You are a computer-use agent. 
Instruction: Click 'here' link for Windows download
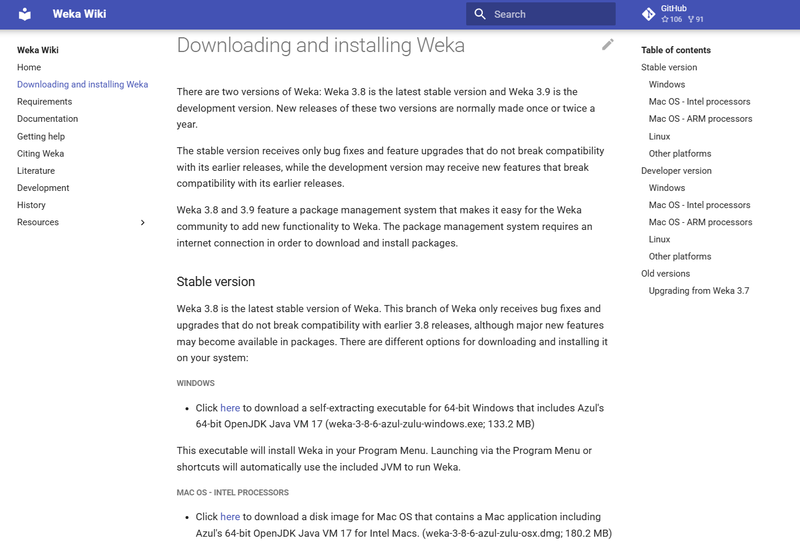pyautogui.click(x=230, y=408)
